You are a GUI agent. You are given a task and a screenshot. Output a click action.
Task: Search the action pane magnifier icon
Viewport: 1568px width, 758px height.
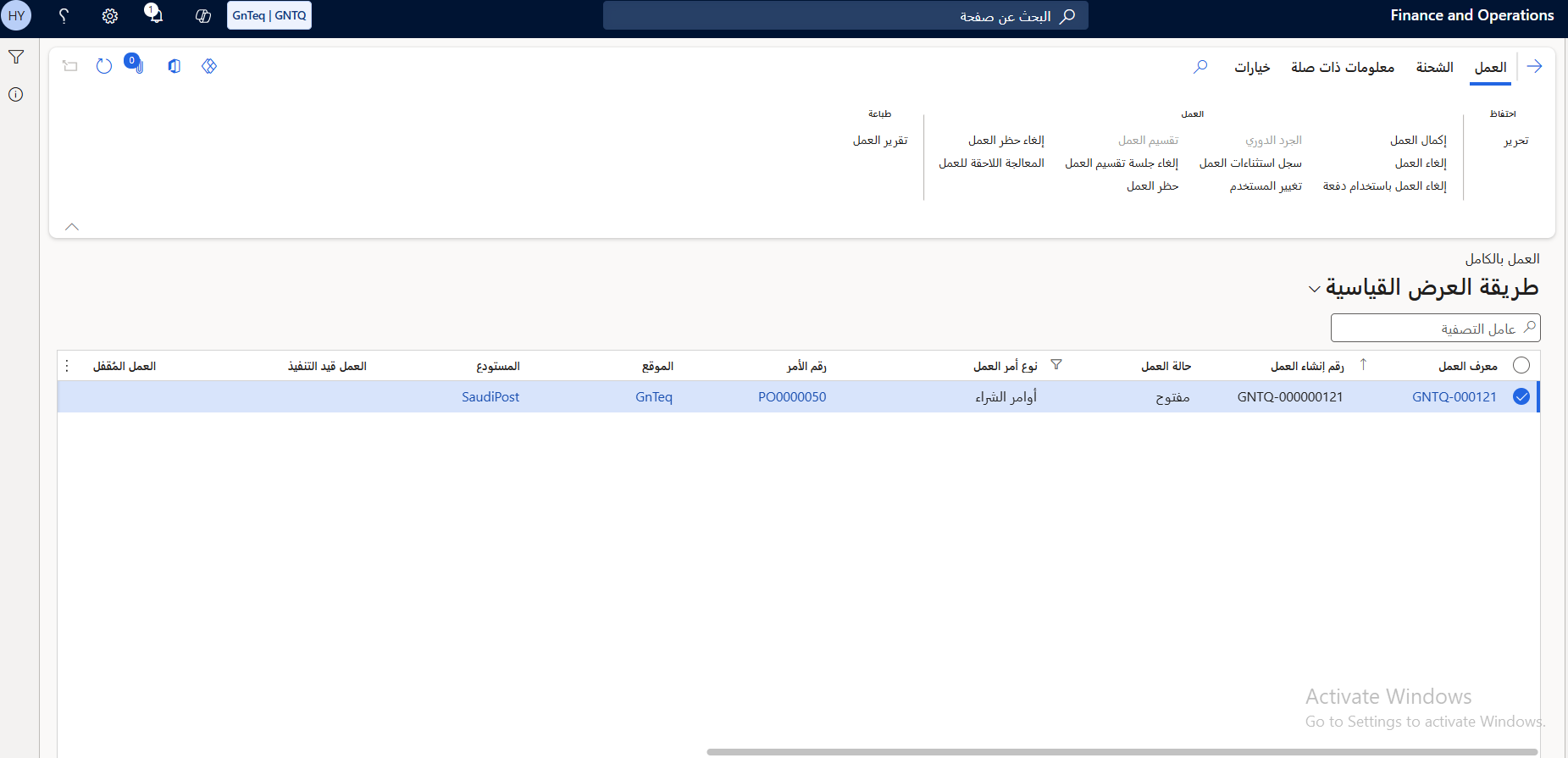point(1200,66)
